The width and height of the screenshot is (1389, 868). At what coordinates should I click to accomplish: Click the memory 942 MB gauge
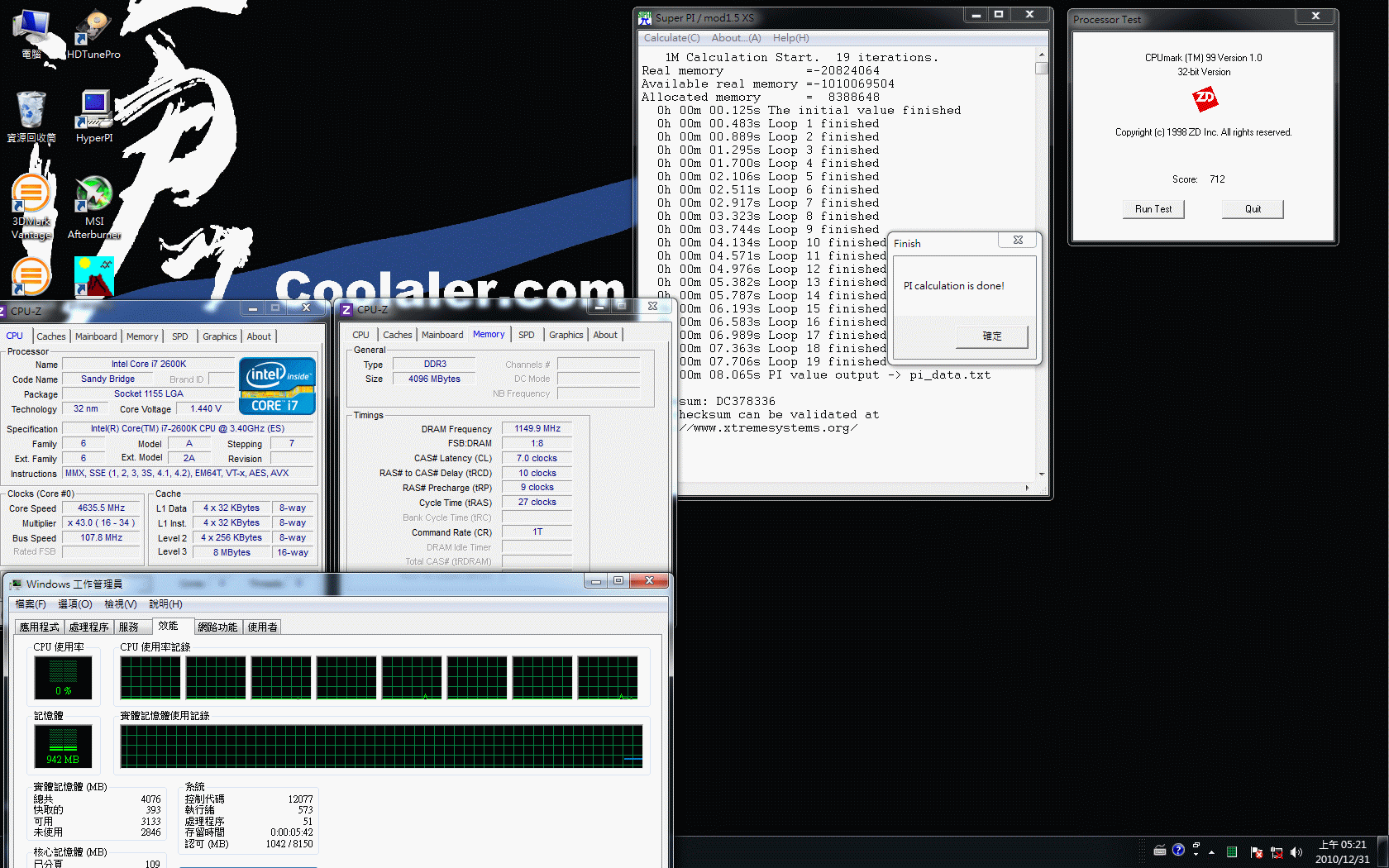[64, 746]
